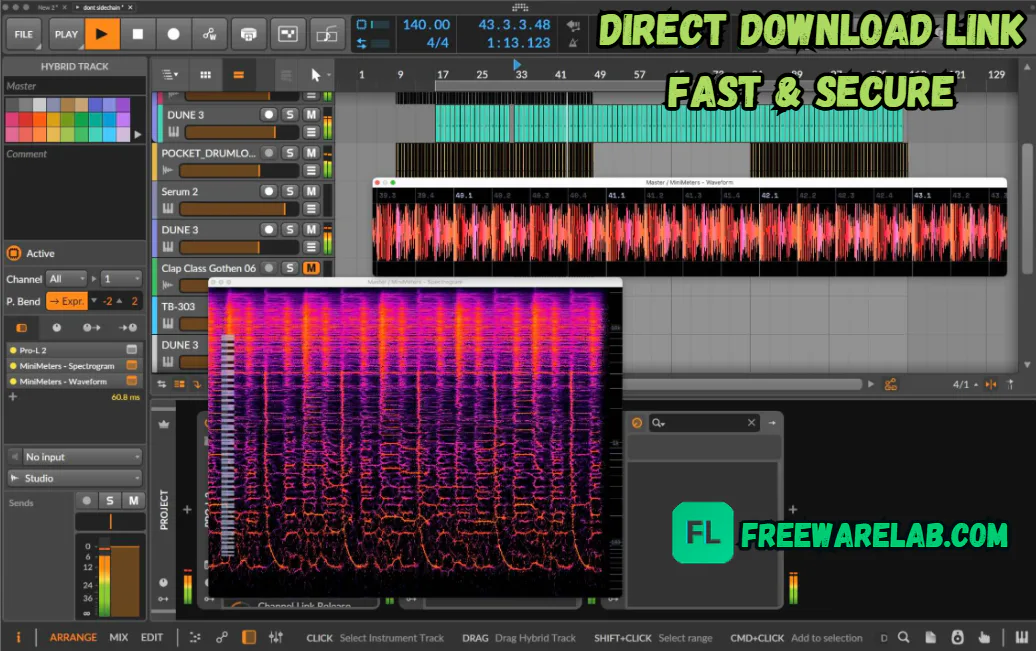This screenshot has height=651, width=1036.
Task: Arm record on the Serum 2 track
Action: 268,191
